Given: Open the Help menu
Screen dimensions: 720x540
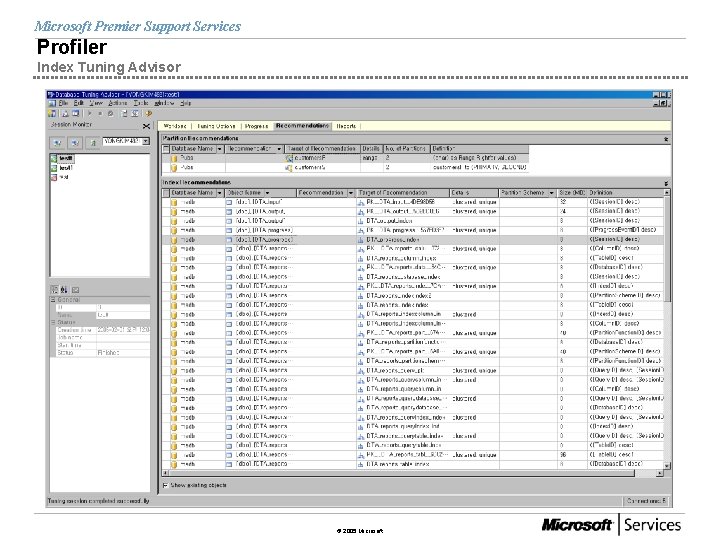Looking at the screenshot, I should [186, 103].
